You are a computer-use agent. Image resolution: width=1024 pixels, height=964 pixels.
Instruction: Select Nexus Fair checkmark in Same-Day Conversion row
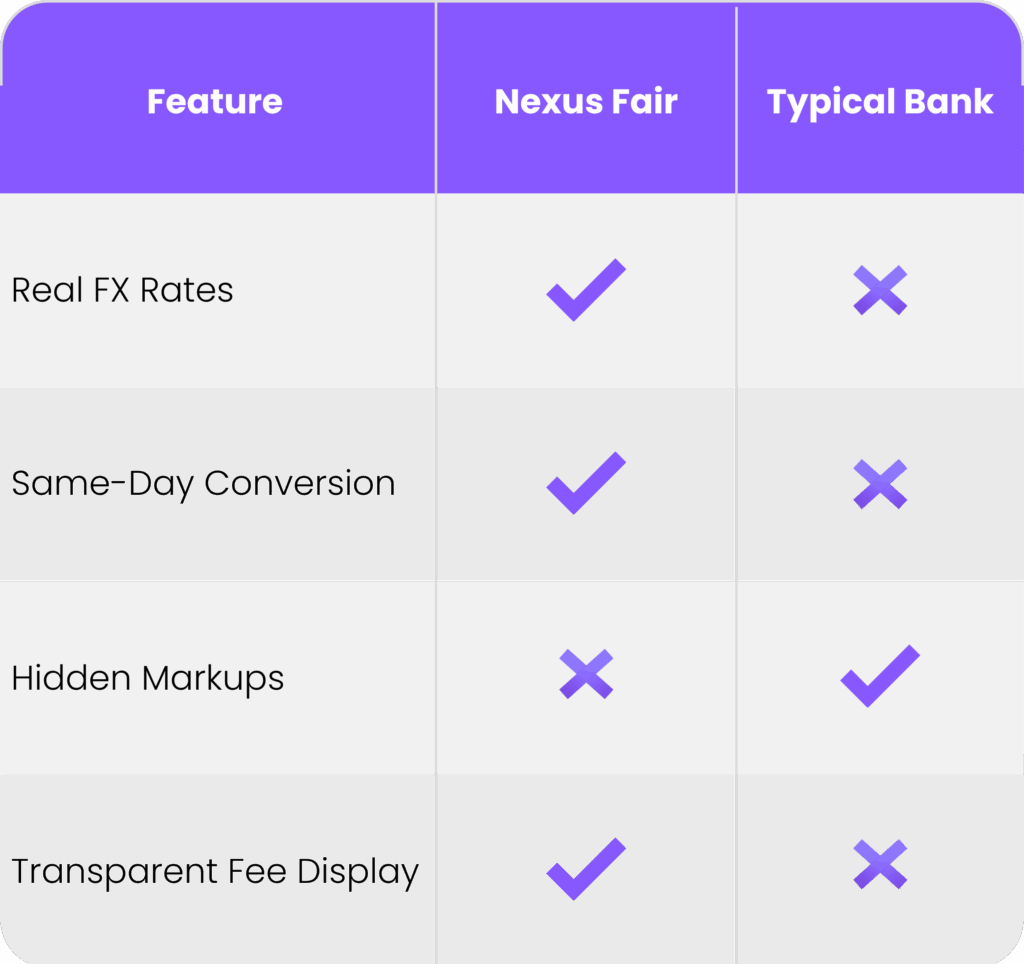[586, 483]
